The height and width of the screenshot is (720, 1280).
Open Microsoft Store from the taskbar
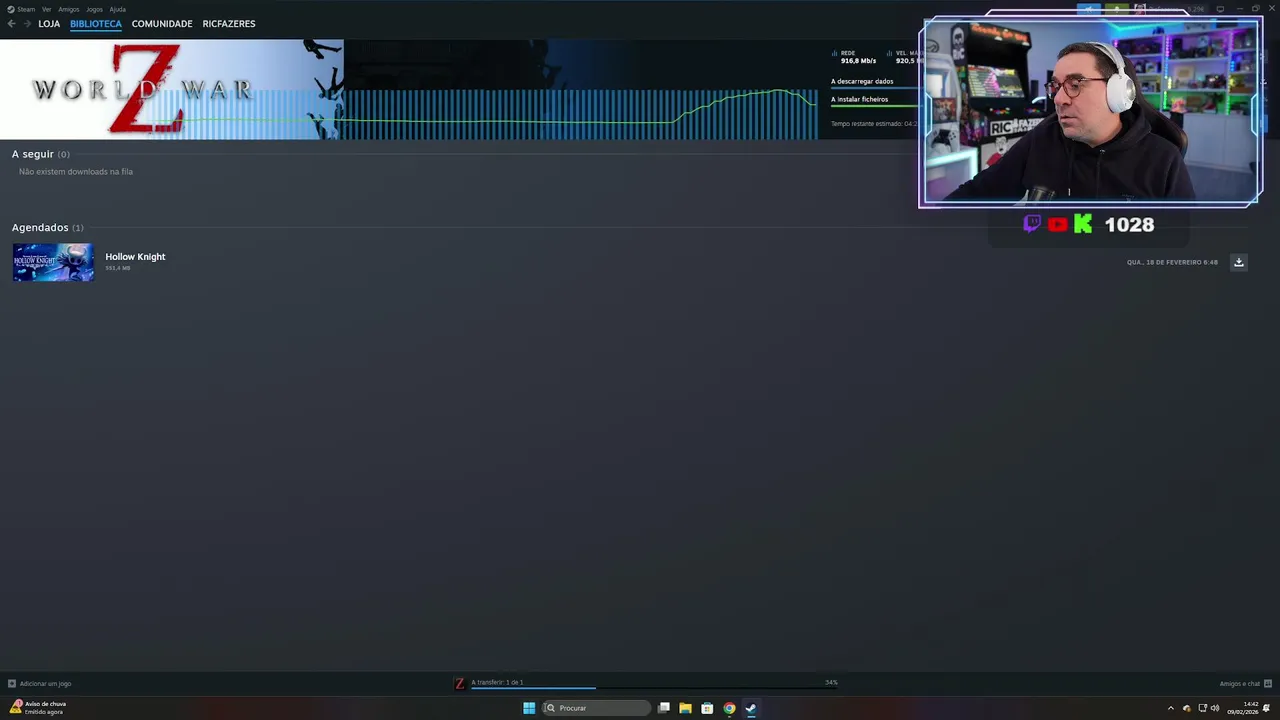707,708
